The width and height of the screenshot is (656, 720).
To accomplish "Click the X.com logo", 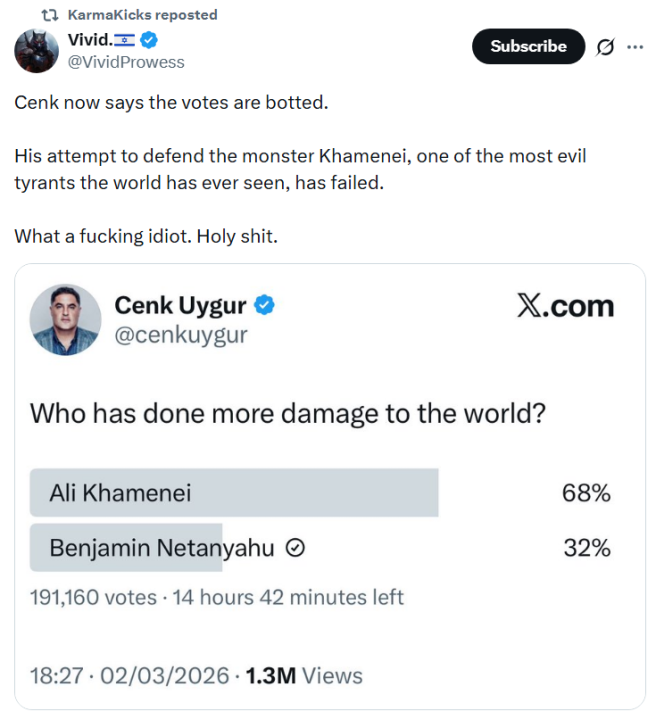I will (x=565, y=306).
